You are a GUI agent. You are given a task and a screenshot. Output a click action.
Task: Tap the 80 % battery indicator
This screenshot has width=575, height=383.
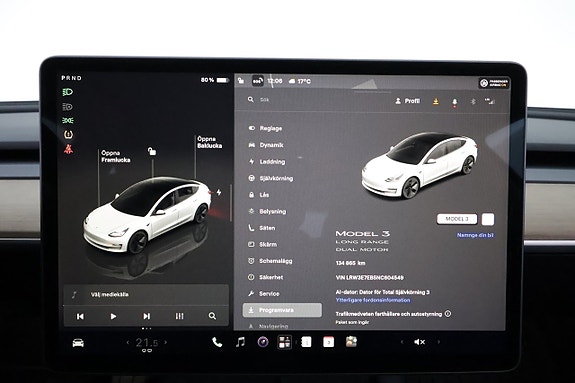(x=215, y=80)
